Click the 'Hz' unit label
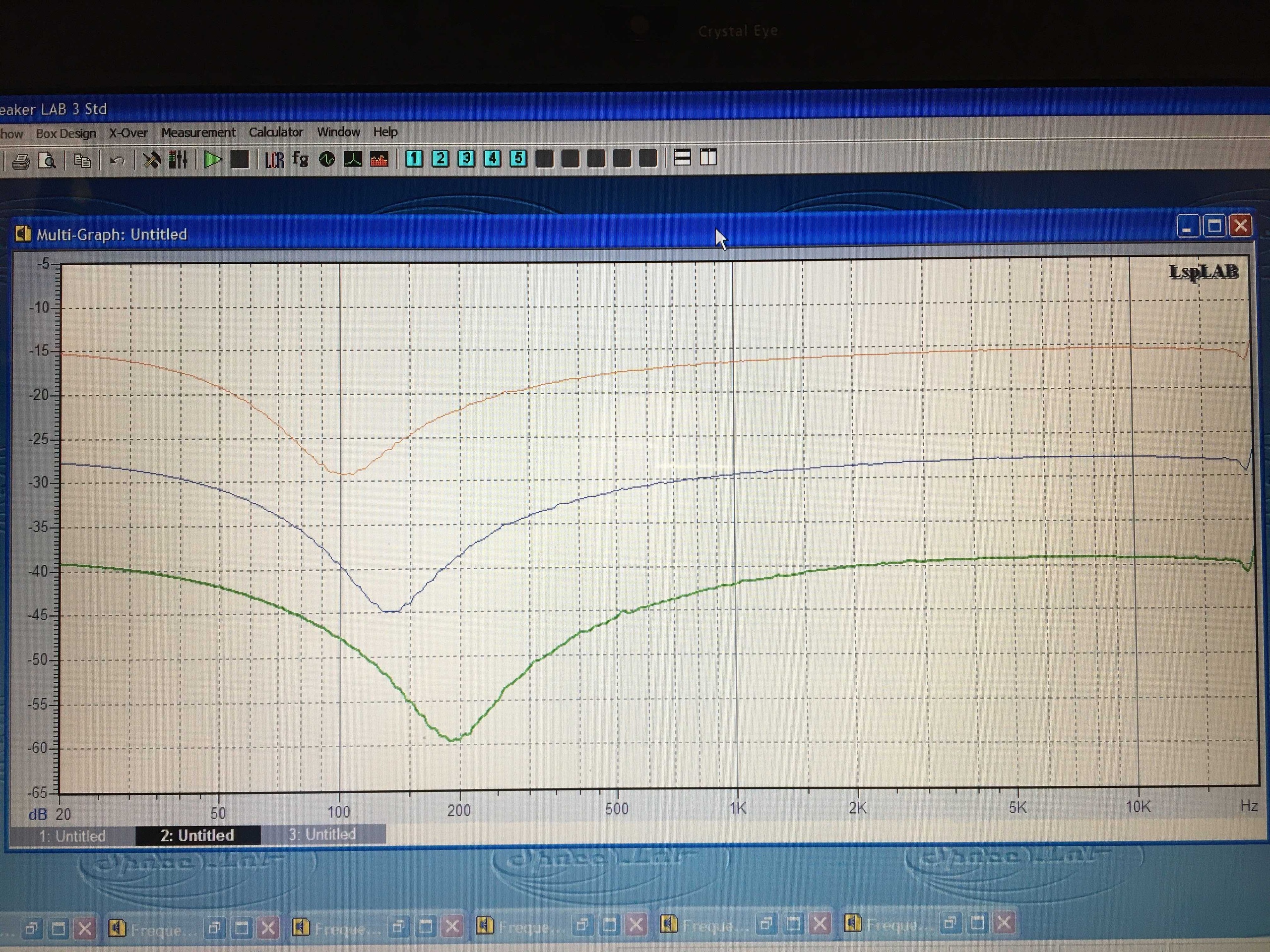This screenshot has height=952, width=1270. click(x=1249, y=806)
